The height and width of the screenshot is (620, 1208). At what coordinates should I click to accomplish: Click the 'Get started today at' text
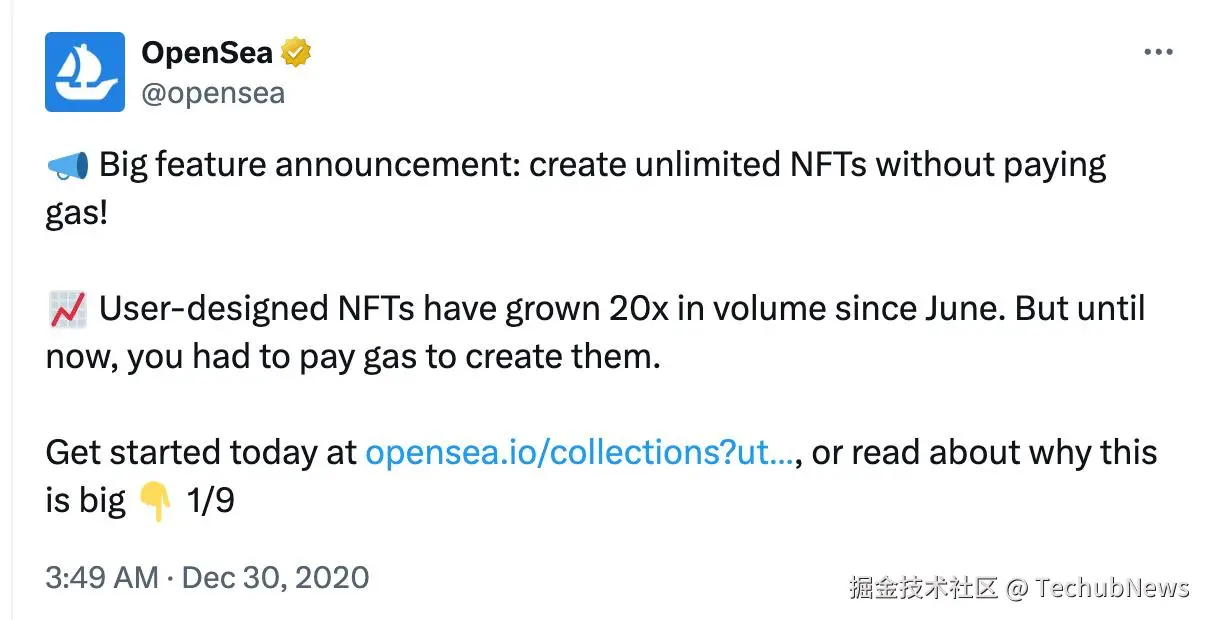coord(201,453)
